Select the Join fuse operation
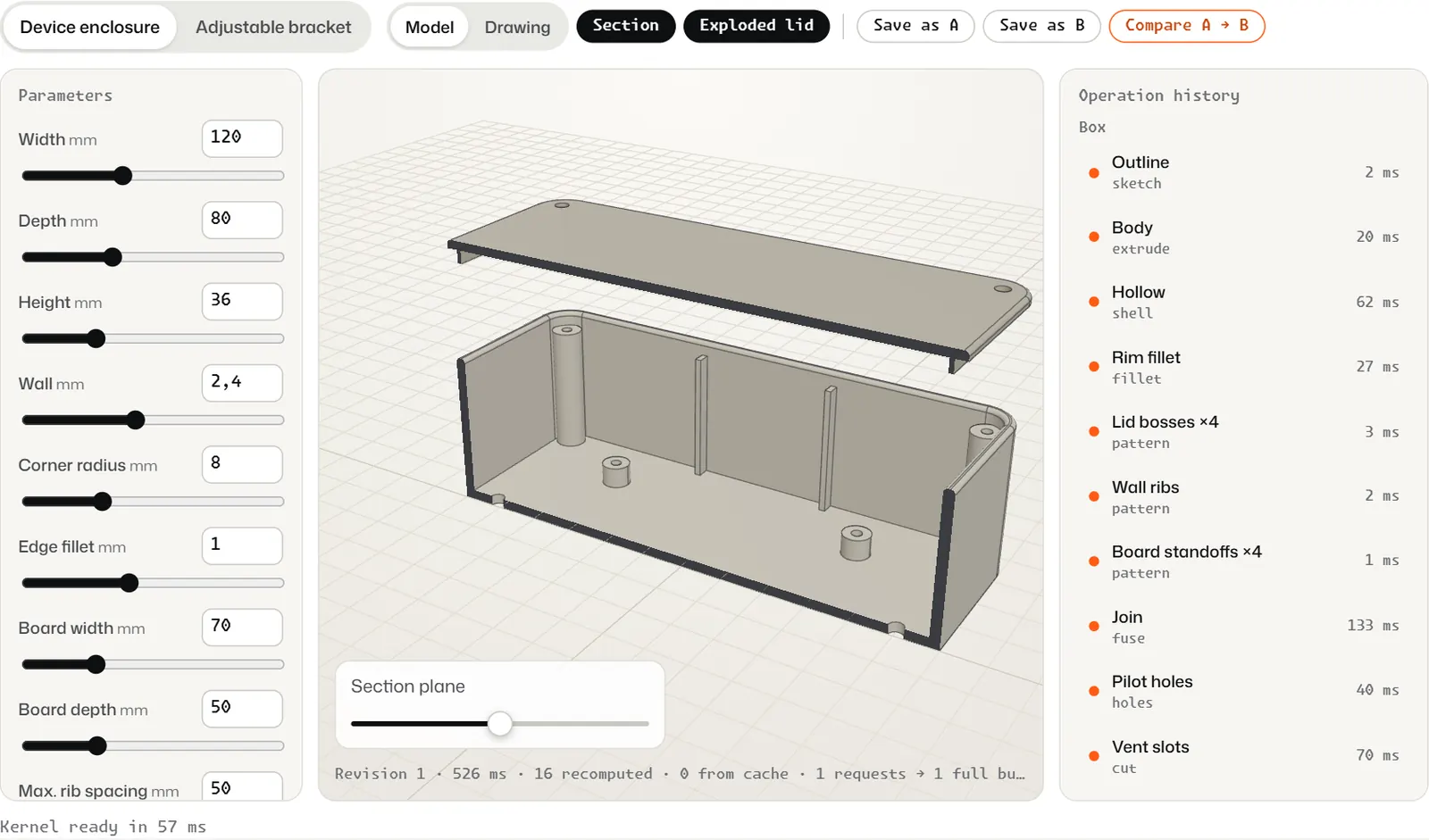Screen dimensions: 1429x840 (x=1243, y=627)
